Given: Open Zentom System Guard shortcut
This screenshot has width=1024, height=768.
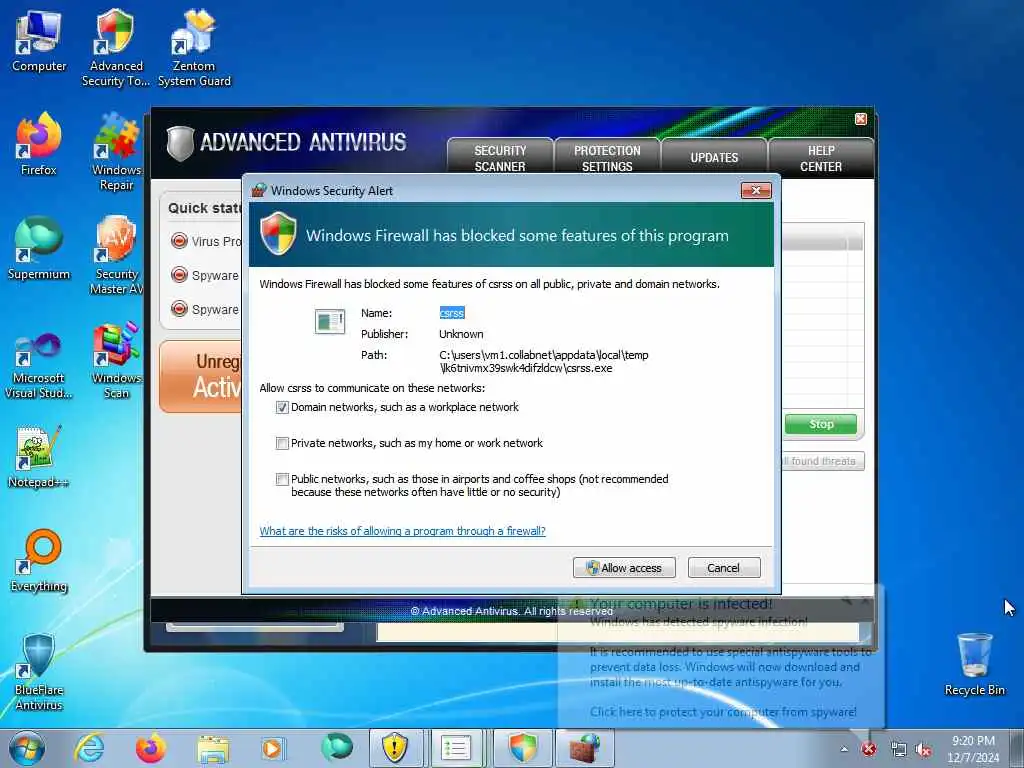Looking at the screenshot, I should click(x=194, y=47).
